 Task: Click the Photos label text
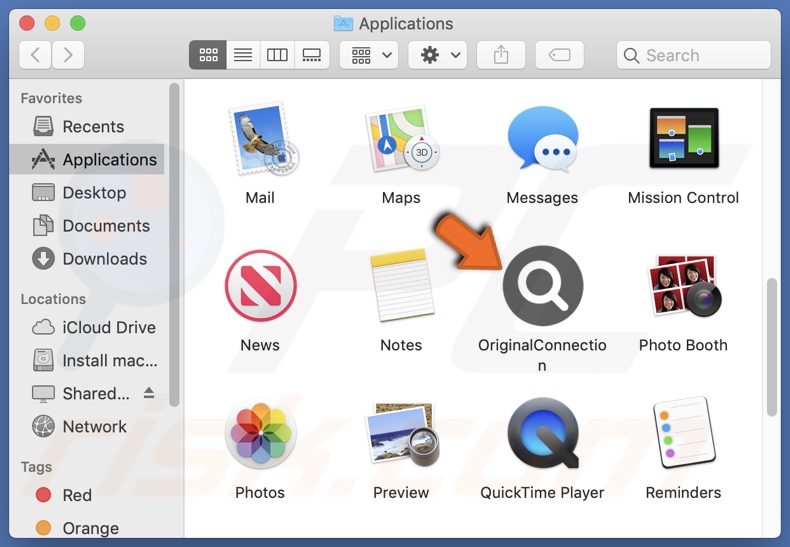[x=260, y=492]
